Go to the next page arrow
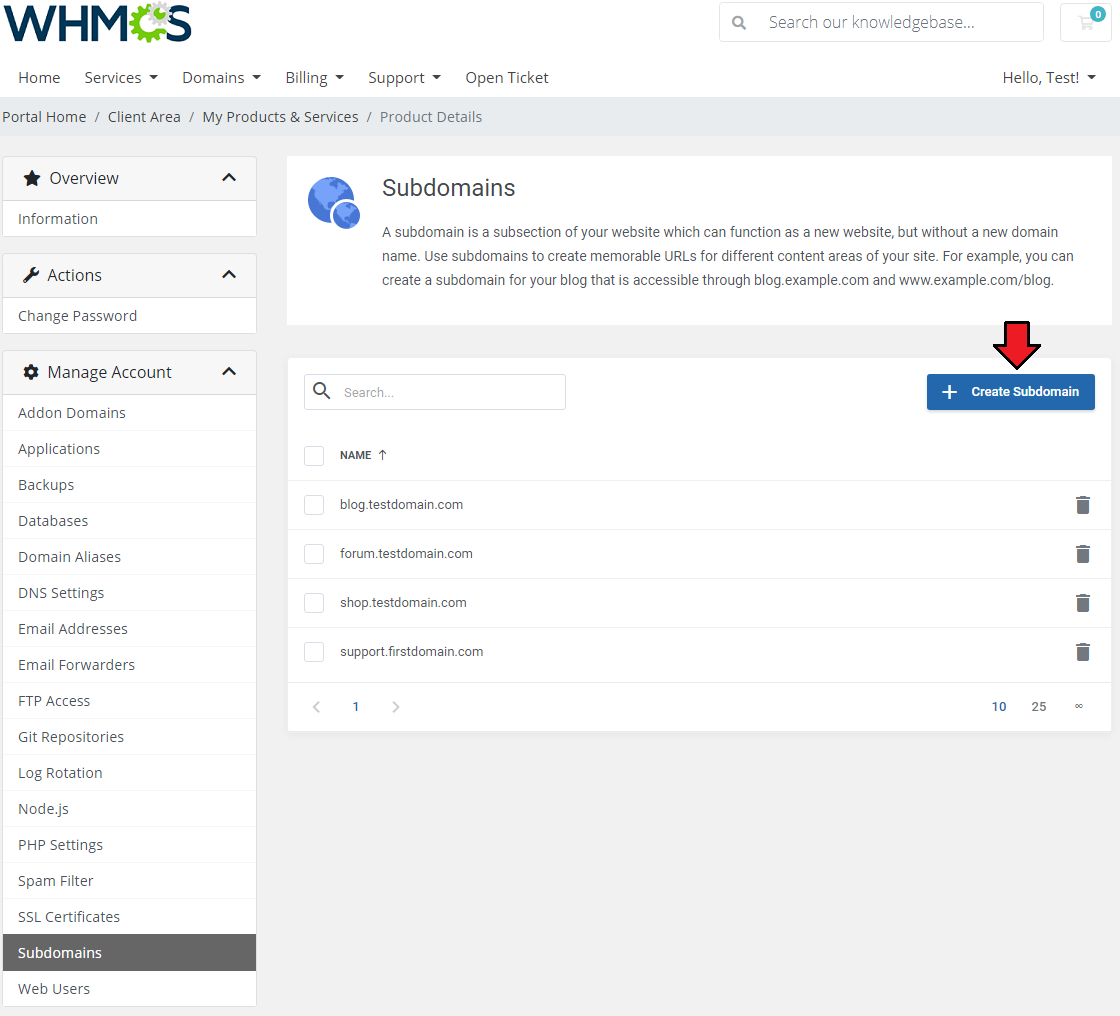 pos(396,707)
